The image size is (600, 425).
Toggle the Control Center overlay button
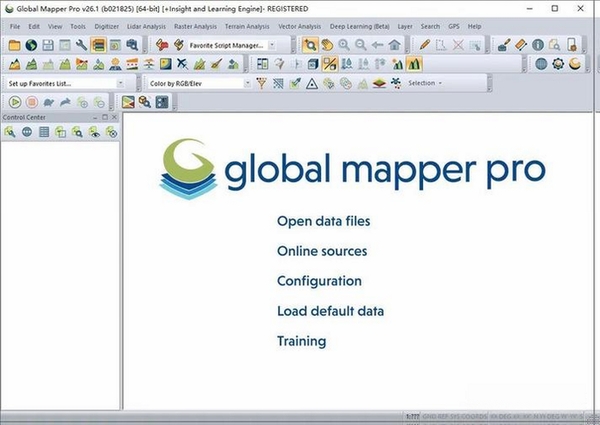point(98,45)
